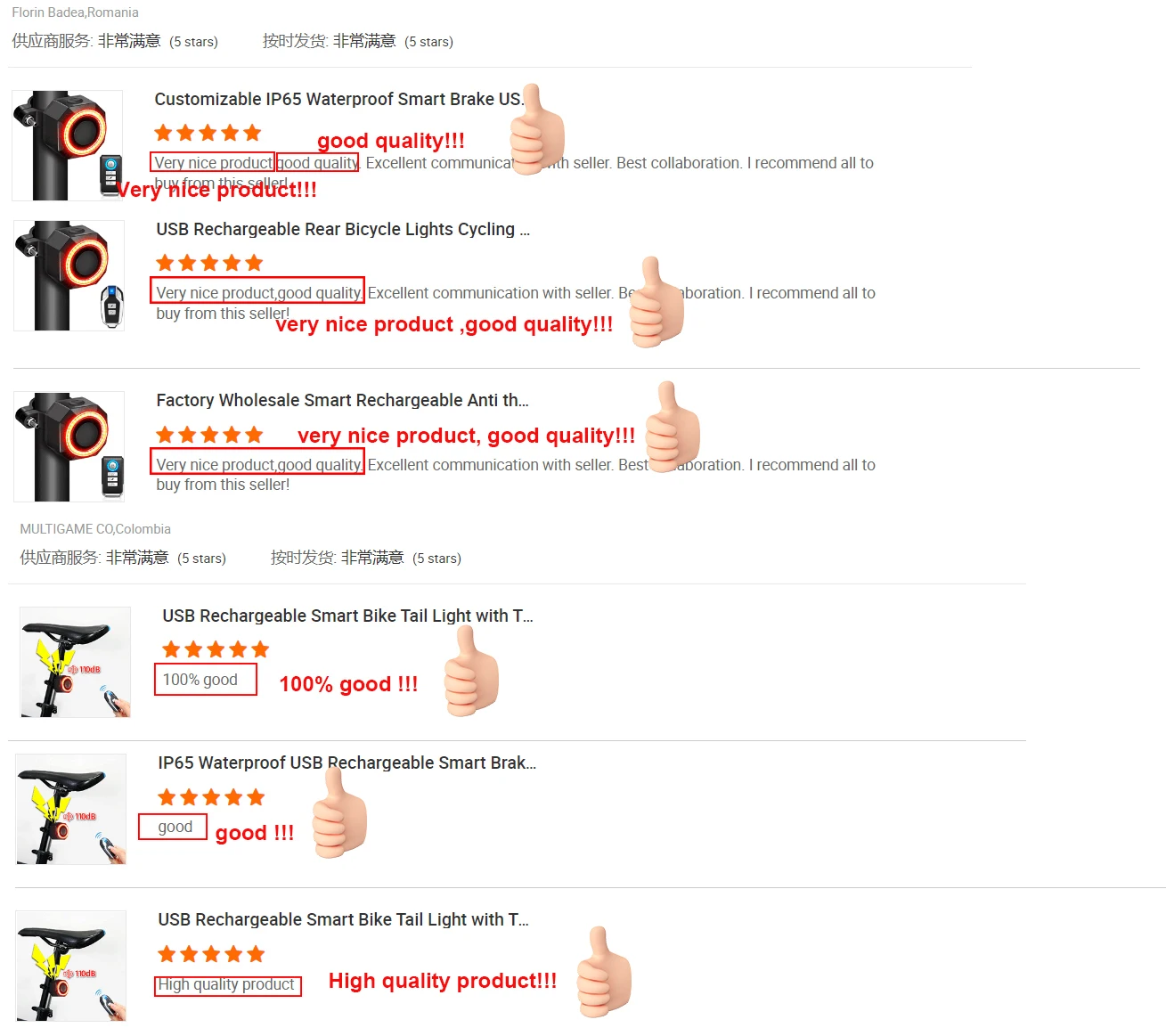Click thumbs-up beside High quality product text
1166x1036 pixels.
pyautogui.click(x=604, y=973)
